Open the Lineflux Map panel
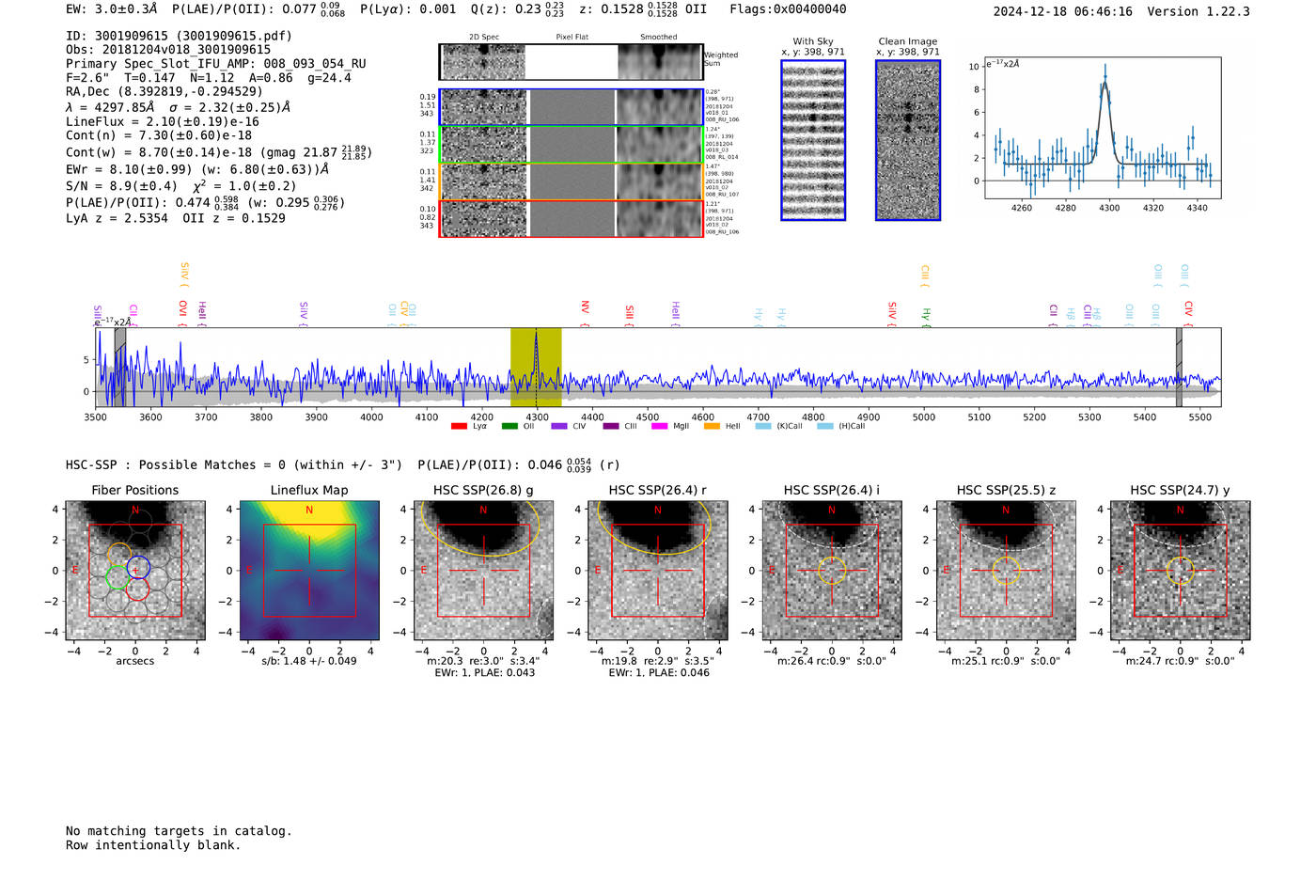The image size is (1316, 896). [309, 571]
